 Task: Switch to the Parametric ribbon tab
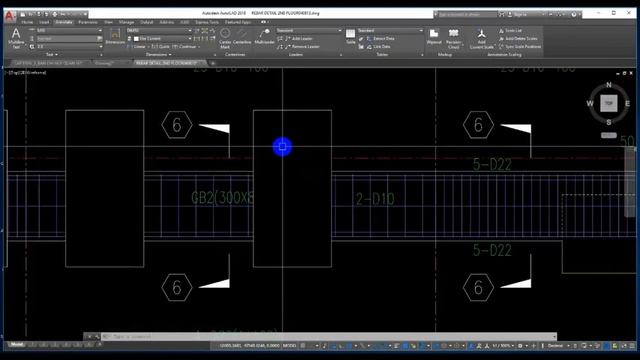point(88,22)
